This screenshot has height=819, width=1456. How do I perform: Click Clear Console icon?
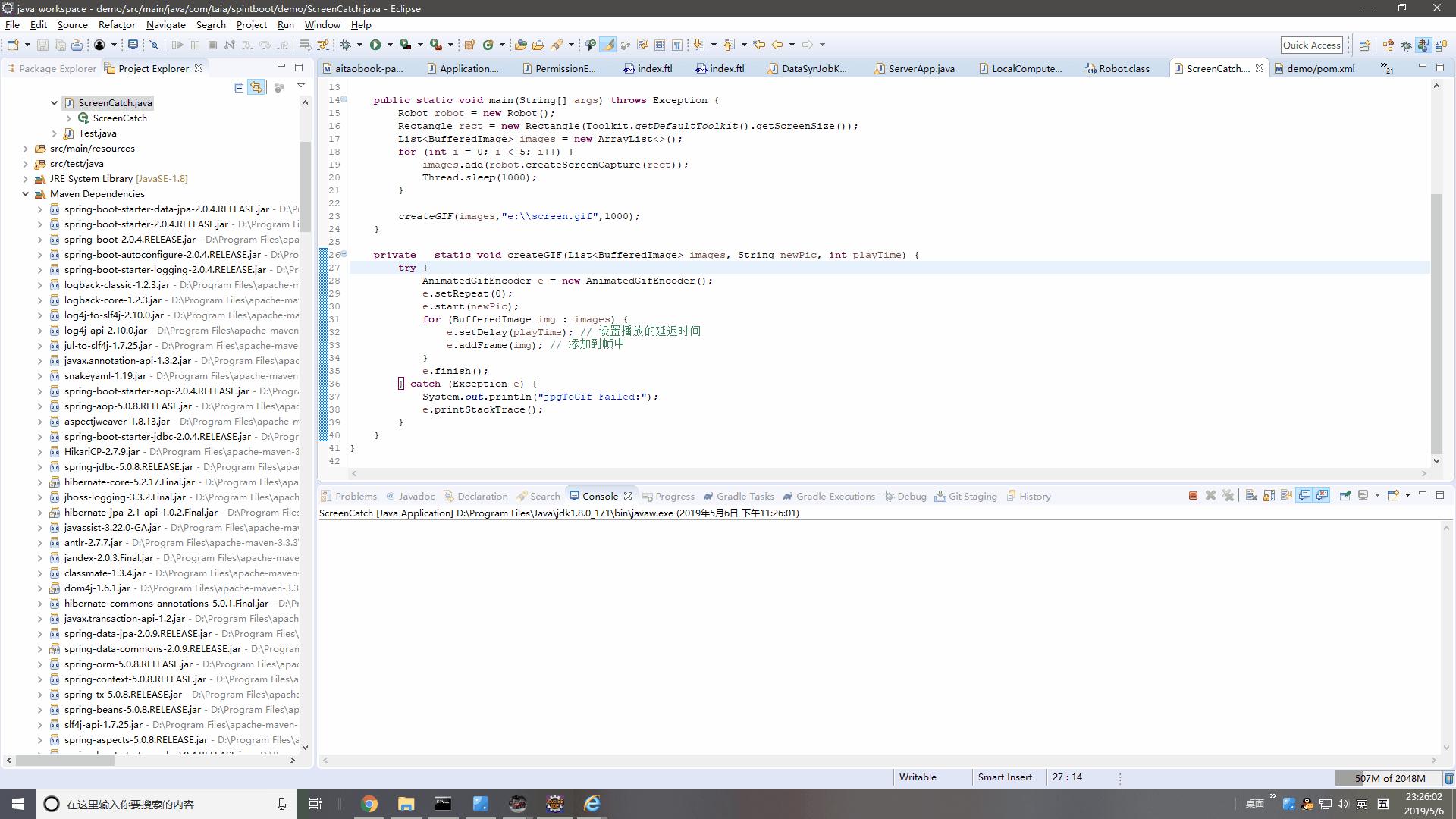coord(1251,496)
